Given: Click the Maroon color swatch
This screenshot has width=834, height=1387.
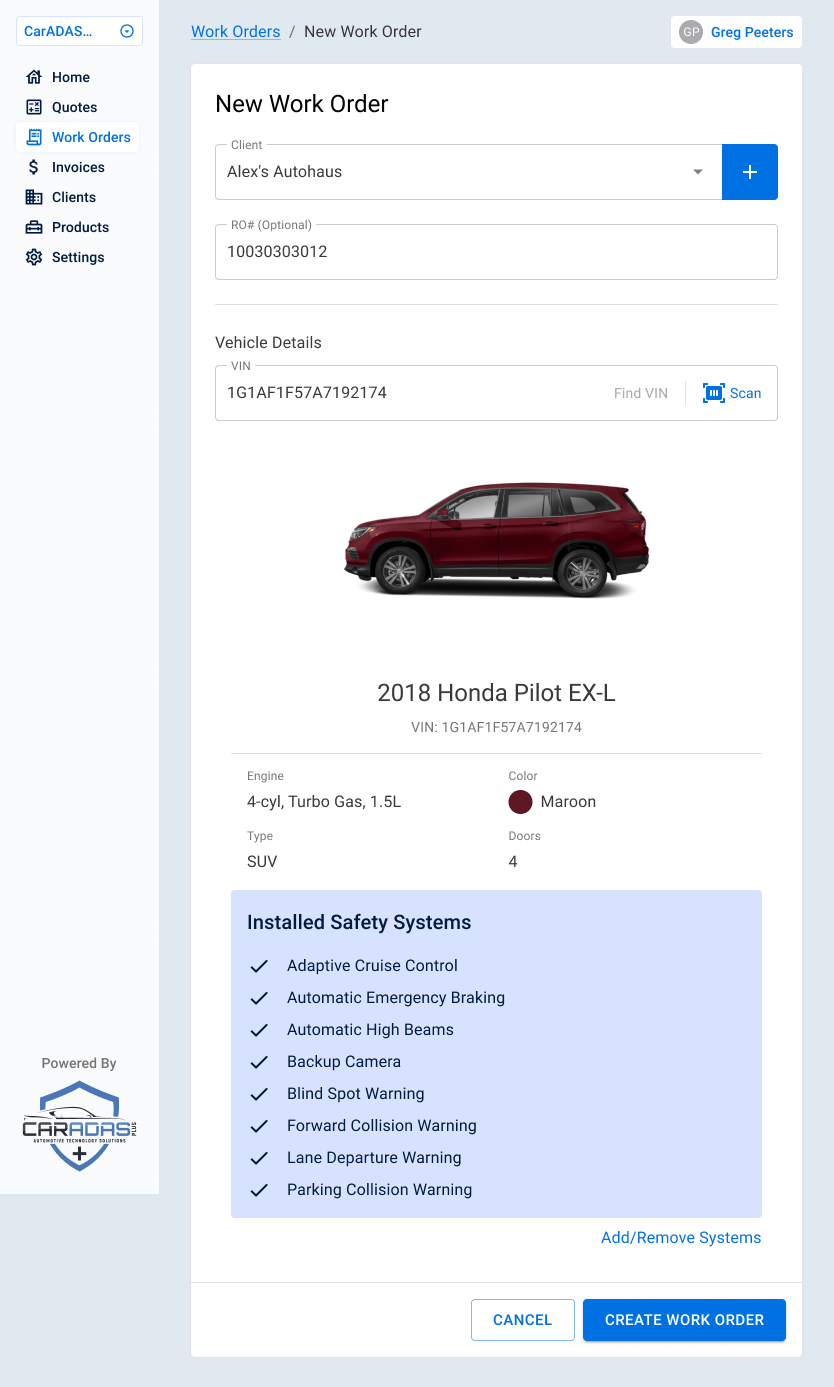Looking at the screenshot, I should (520, 802).
